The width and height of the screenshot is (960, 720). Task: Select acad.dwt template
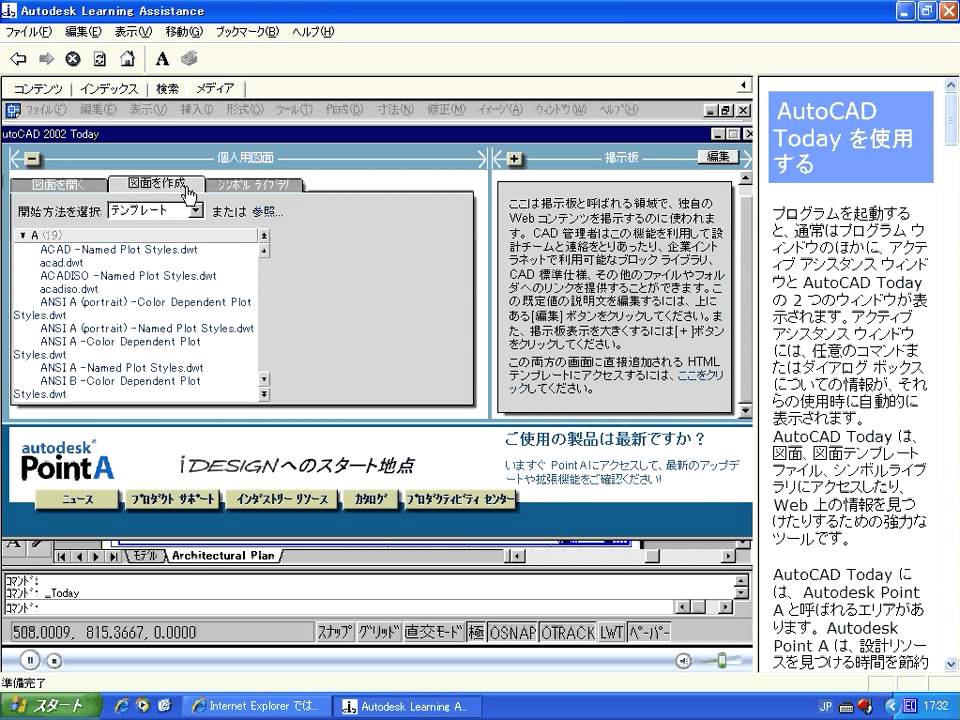click(61, 263)
